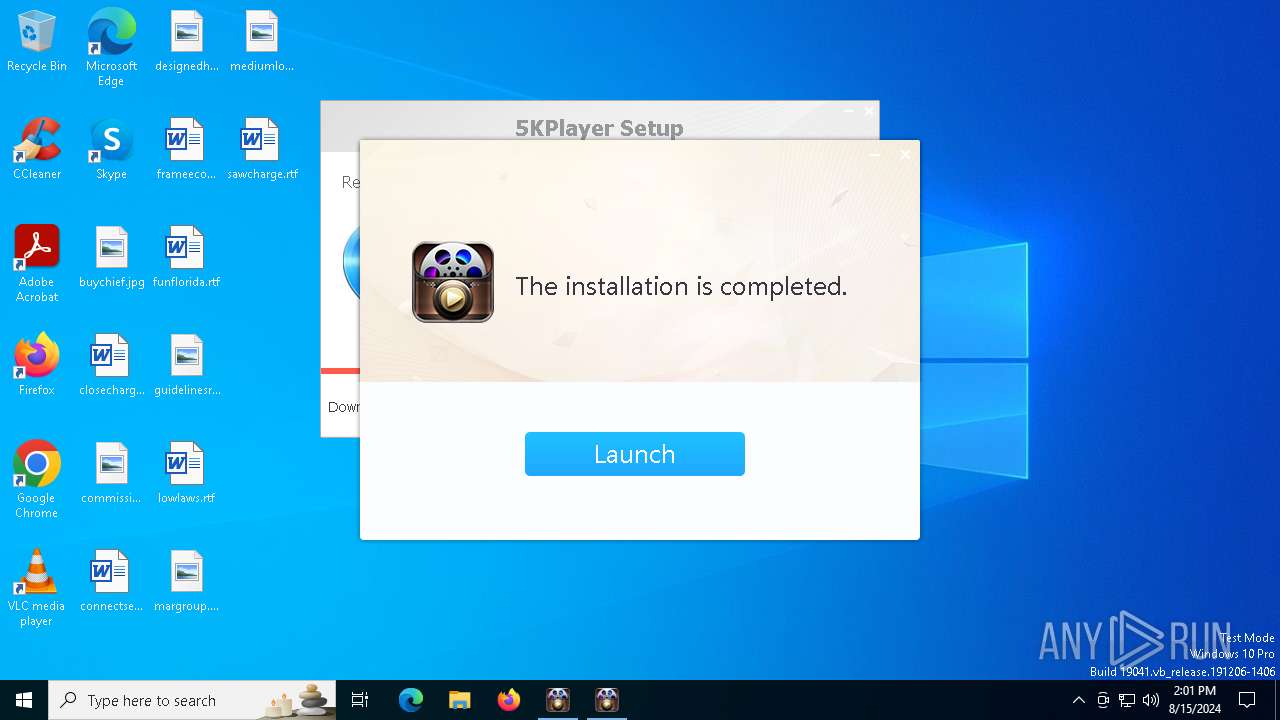This screenshot has width=1280, height=720.
Task: Click the taskbar search box
Action: [192, 700]
